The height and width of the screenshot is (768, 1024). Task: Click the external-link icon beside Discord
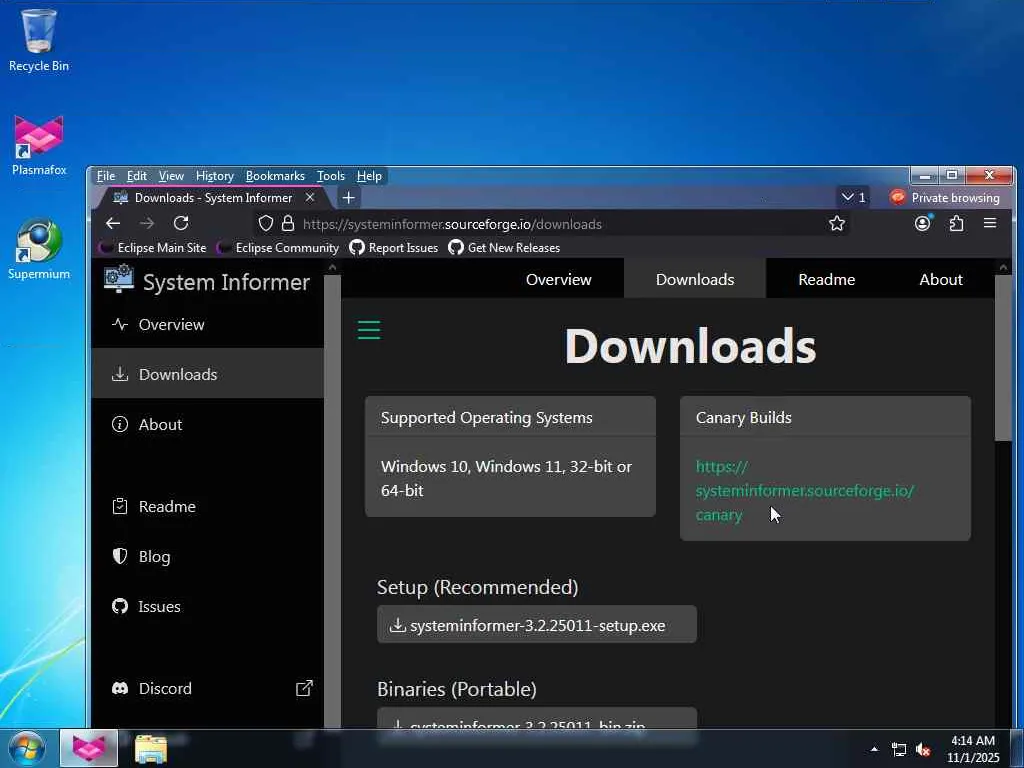(x=304, y=688)
